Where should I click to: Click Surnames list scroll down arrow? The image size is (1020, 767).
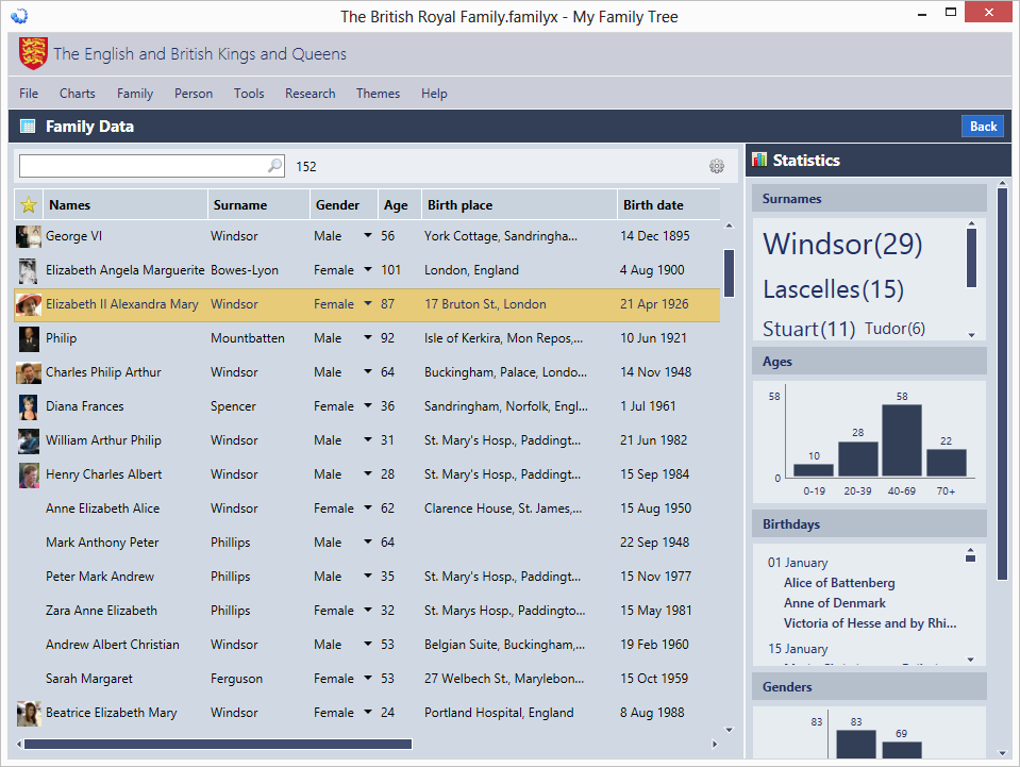[972, 335]
